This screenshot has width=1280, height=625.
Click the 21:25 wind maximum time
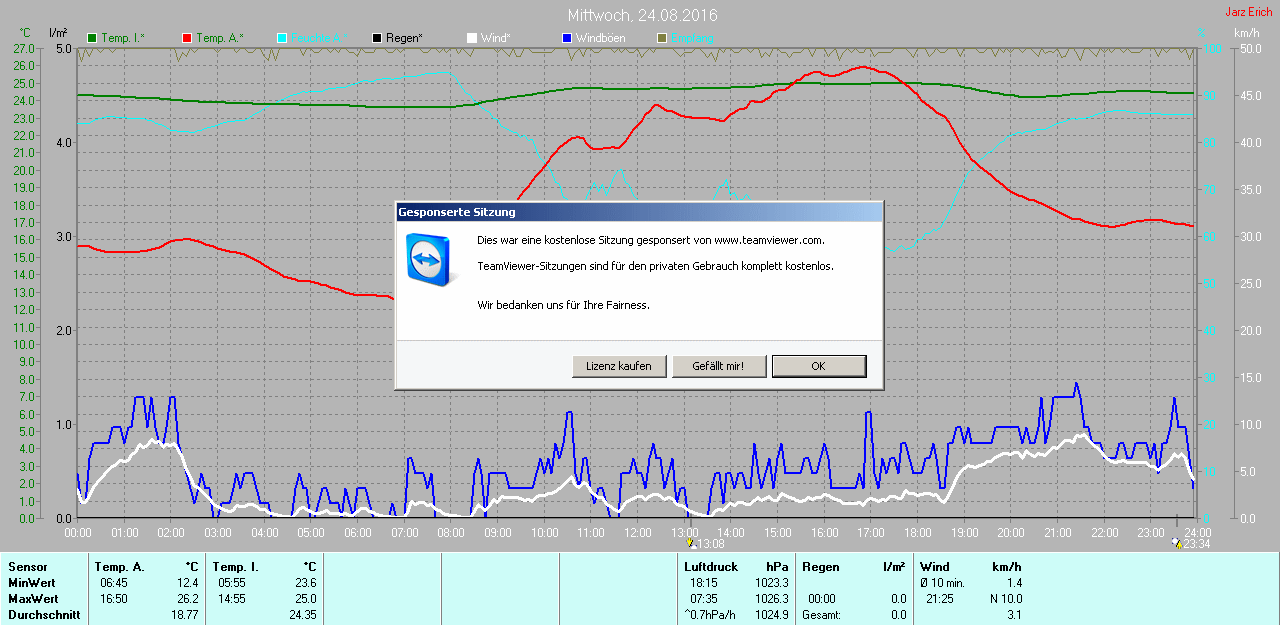(939, 599)
